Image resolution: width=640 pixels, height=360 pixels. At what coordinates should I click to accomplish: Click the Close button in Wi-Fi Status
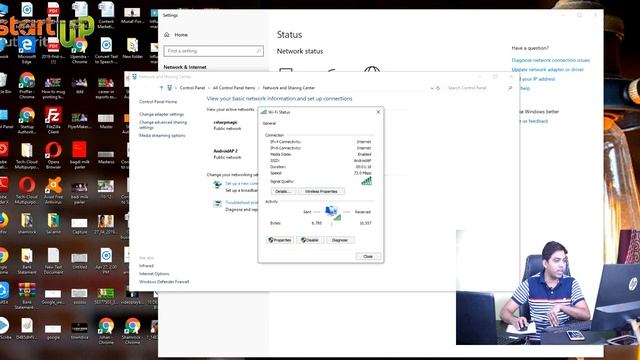pos(368,256)
